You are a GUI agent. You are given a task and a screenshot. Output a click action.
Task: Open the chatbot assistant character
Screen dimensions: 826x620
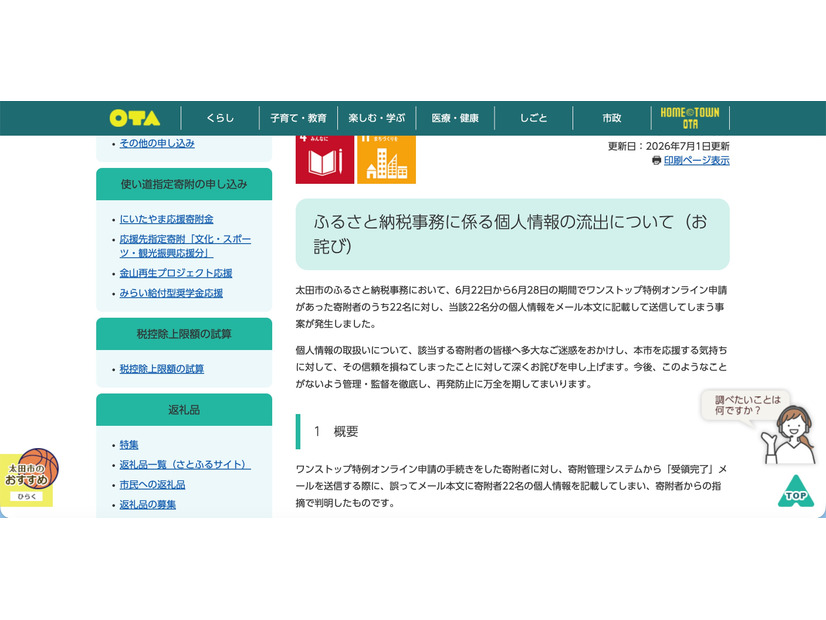click(x=788, y=435)
